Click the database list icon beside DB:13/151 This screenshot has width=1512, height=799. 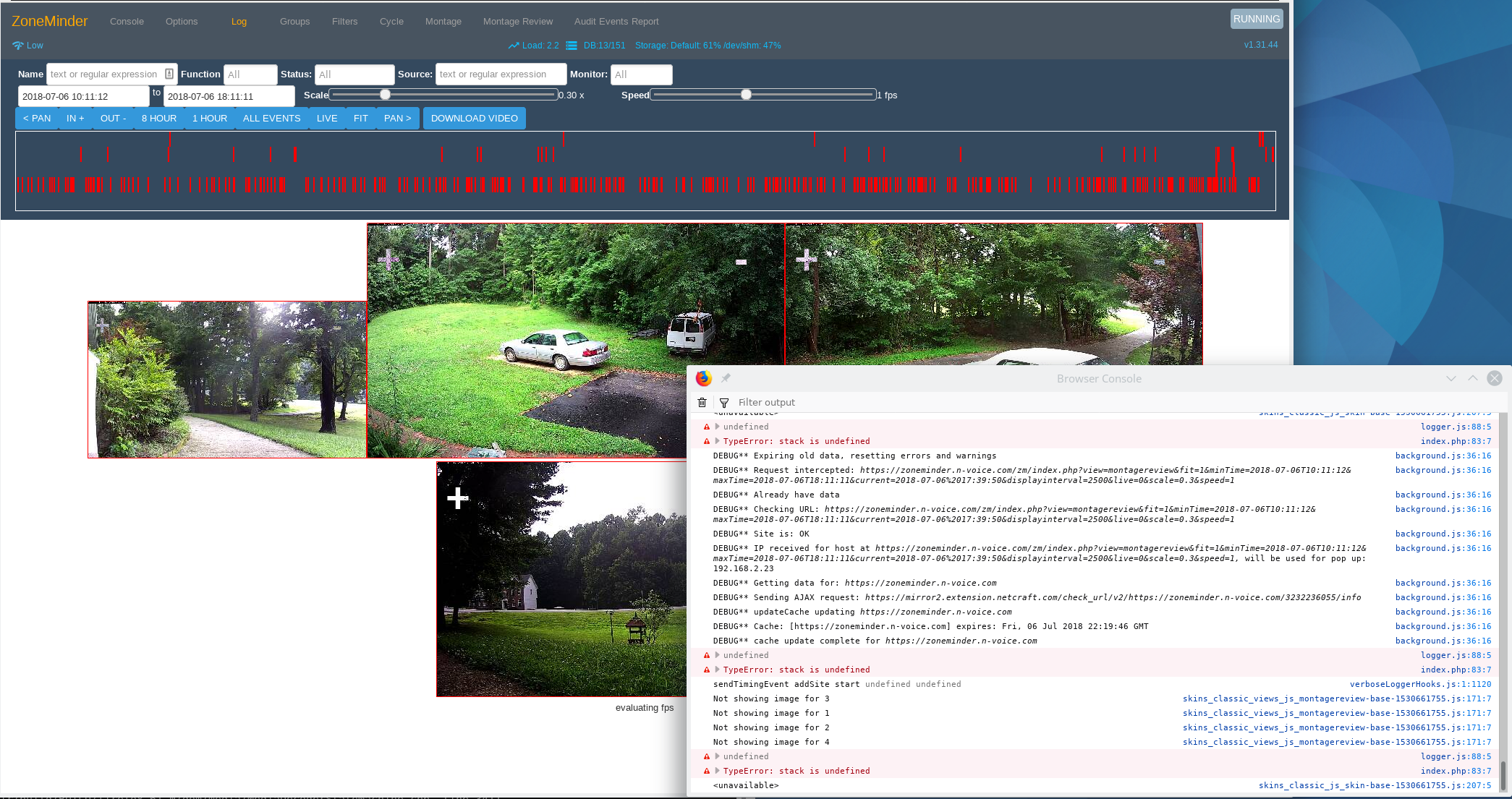[570, 45]
